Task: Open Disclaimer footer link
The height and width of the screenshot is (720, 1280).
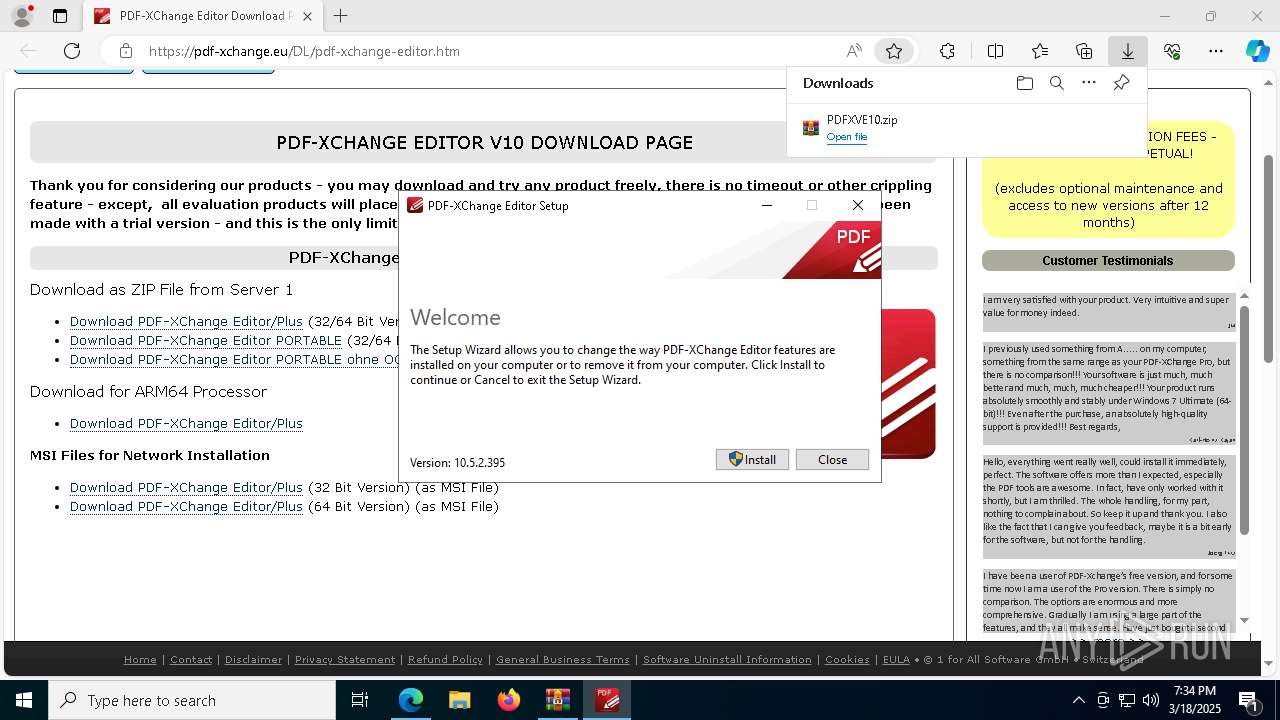Action: coord(253,660)
